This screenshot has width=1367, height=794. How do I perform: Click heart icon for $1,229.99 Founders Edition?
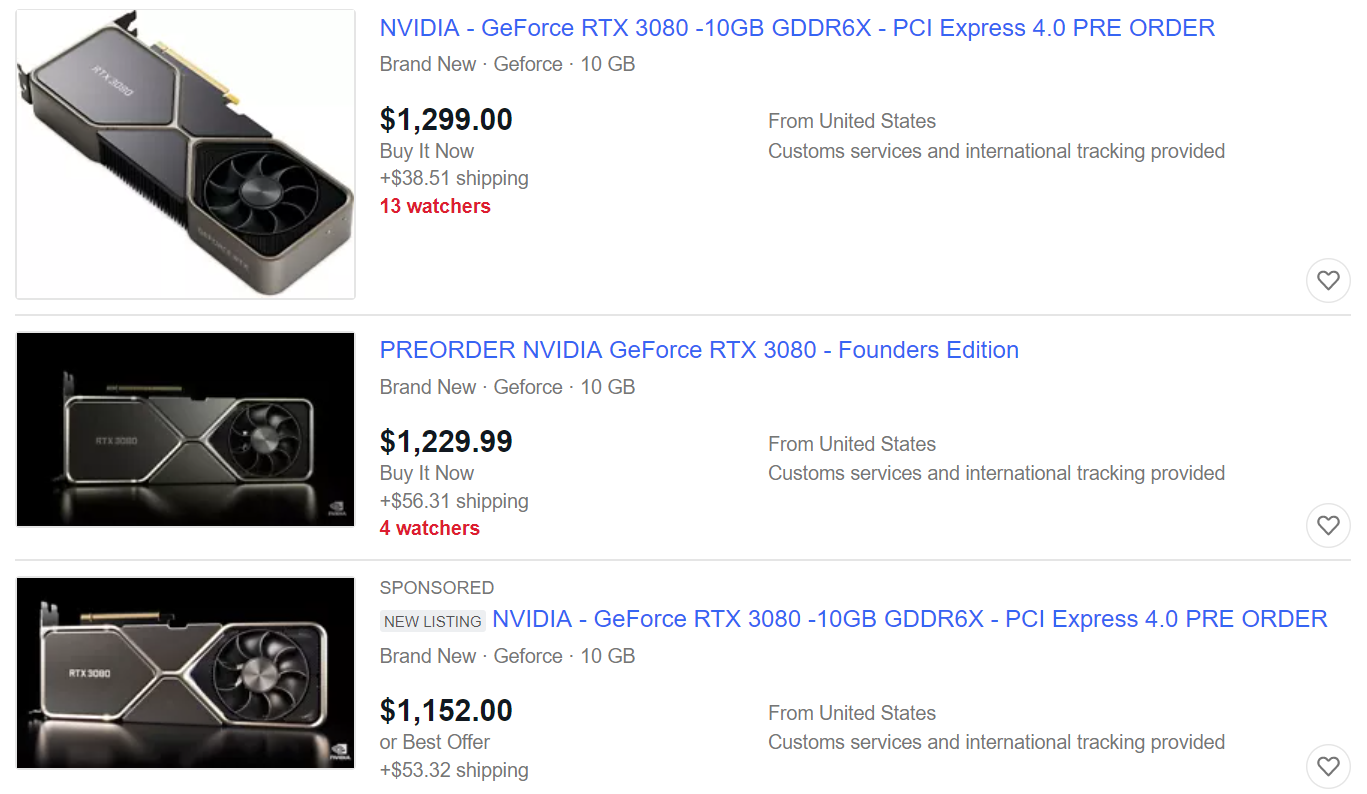pos(1328,525)
